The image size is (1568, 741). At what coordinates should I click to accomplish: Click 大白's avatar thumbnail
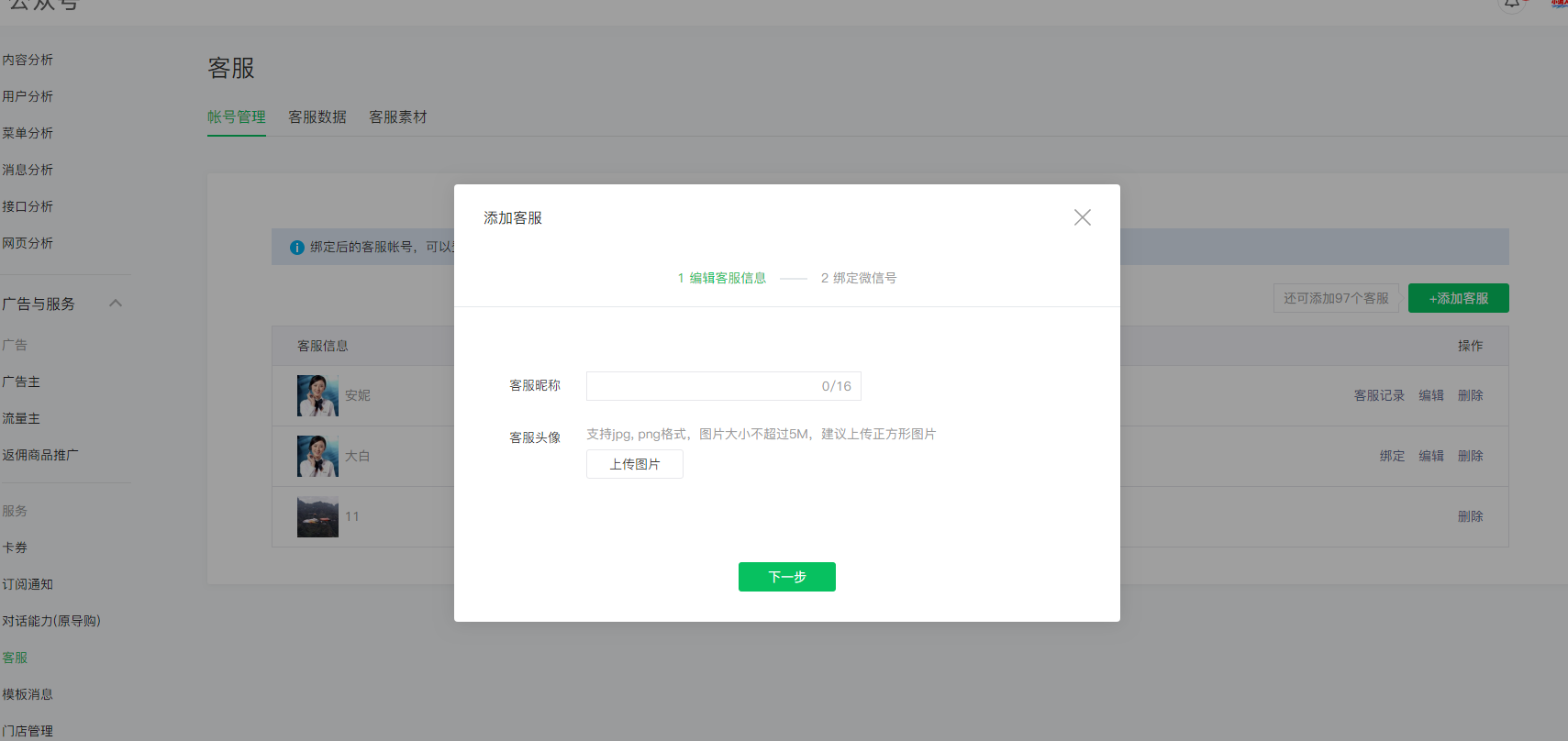(x=317, y=456)
